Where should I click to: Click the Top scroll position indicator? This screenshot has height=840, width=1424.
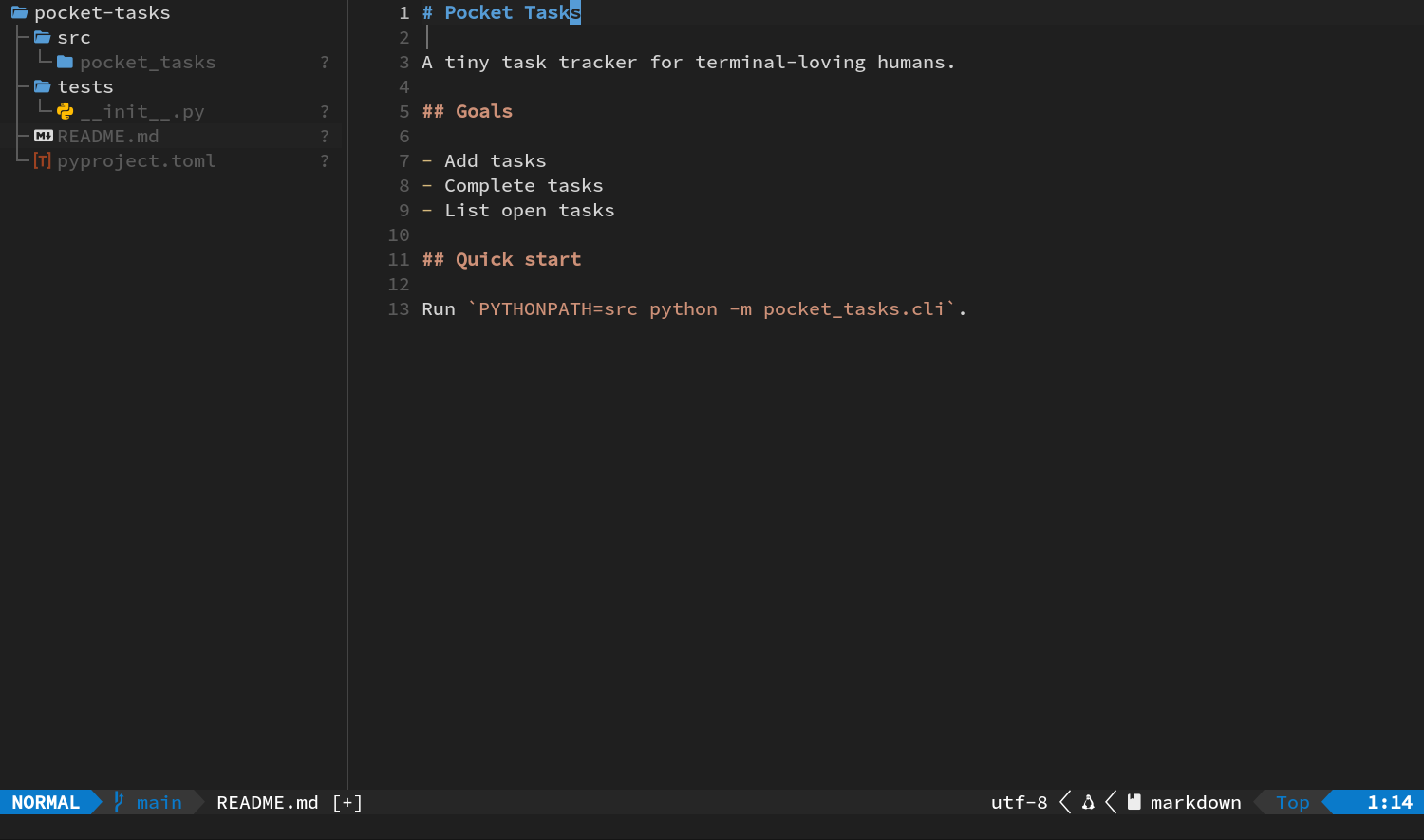[x=1292, y=802]
